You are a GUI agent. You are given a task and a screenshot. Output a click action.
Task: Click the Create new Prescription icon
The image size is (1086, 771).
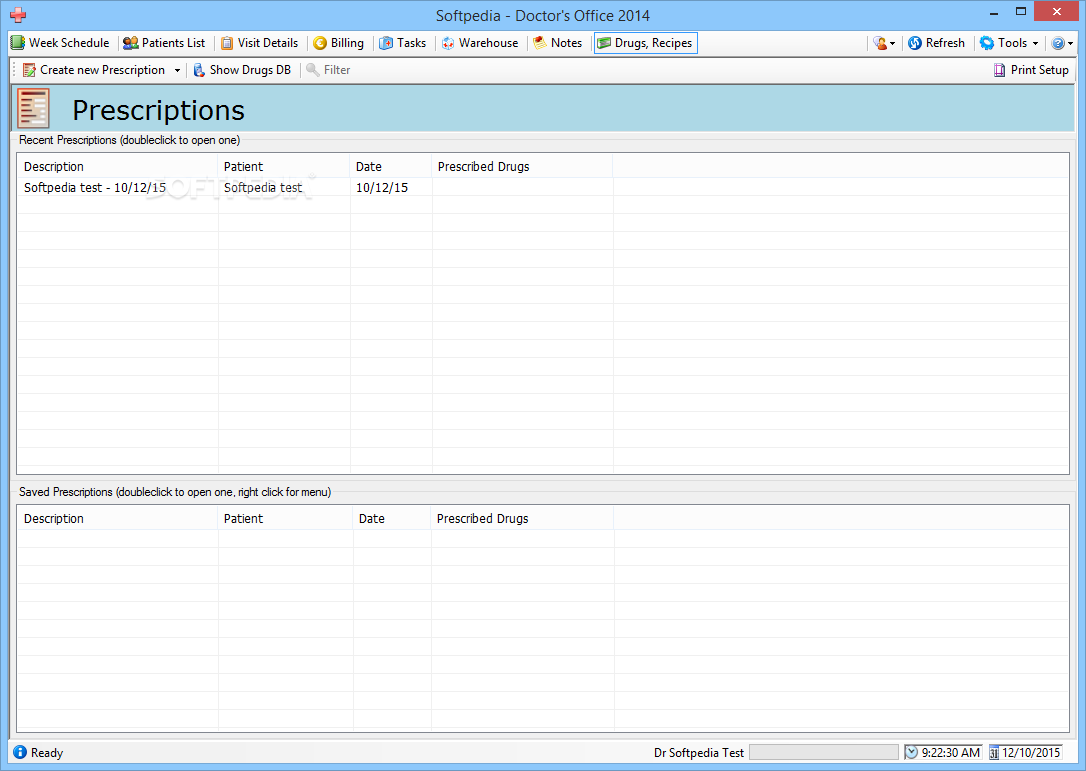(x=29, y=70)
